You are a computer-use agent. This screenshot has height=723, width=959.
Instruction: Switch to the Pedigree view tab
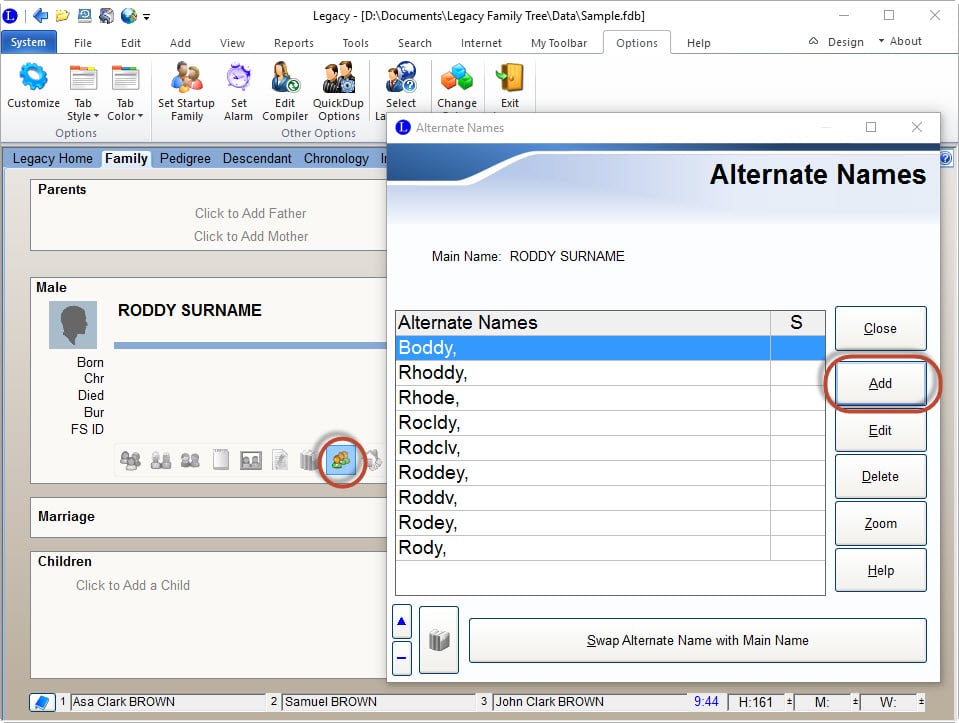(x=185, y=158)
